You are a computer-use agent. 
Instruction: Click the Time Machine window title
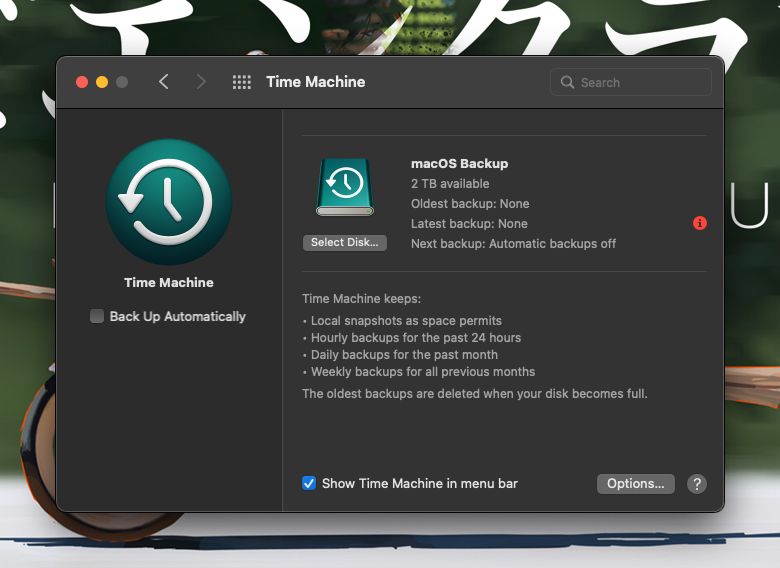point(315,82)
